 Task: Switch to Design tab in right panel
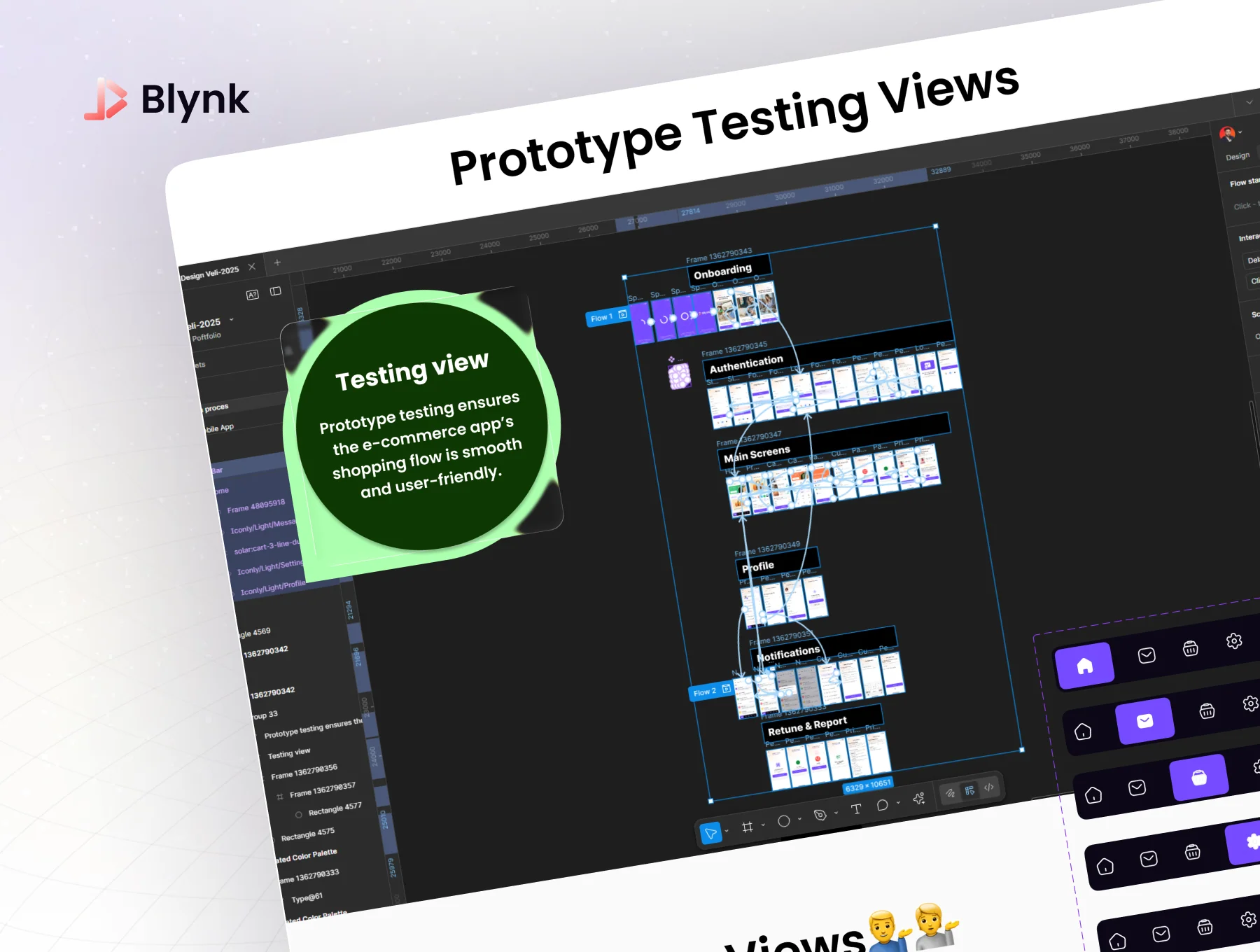1238,156
